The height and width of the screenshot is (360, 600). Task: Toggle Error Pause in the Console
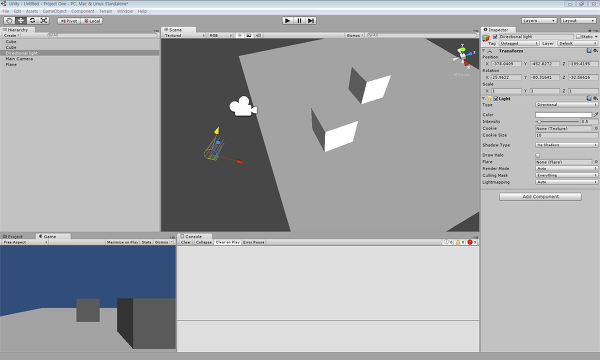pos(254,242)
